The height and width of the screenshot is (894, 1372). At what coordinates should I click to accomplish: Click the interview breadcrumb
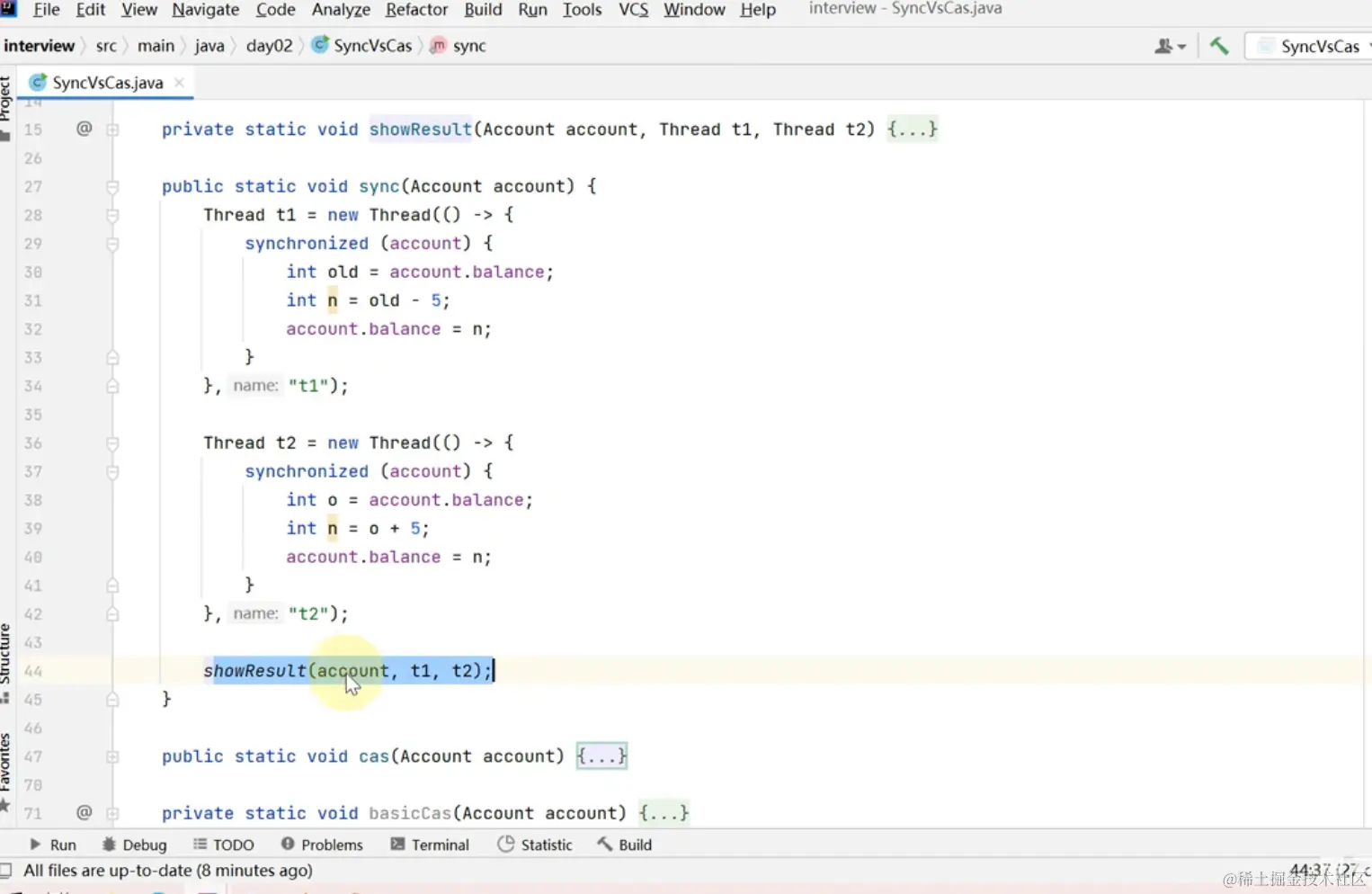coord(39,46)
